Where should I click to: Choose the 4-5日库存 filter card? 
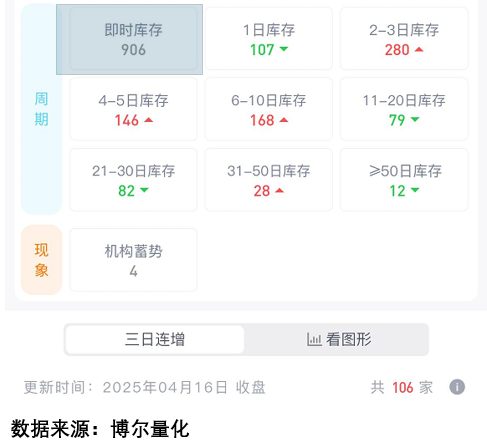click(133, 109)
